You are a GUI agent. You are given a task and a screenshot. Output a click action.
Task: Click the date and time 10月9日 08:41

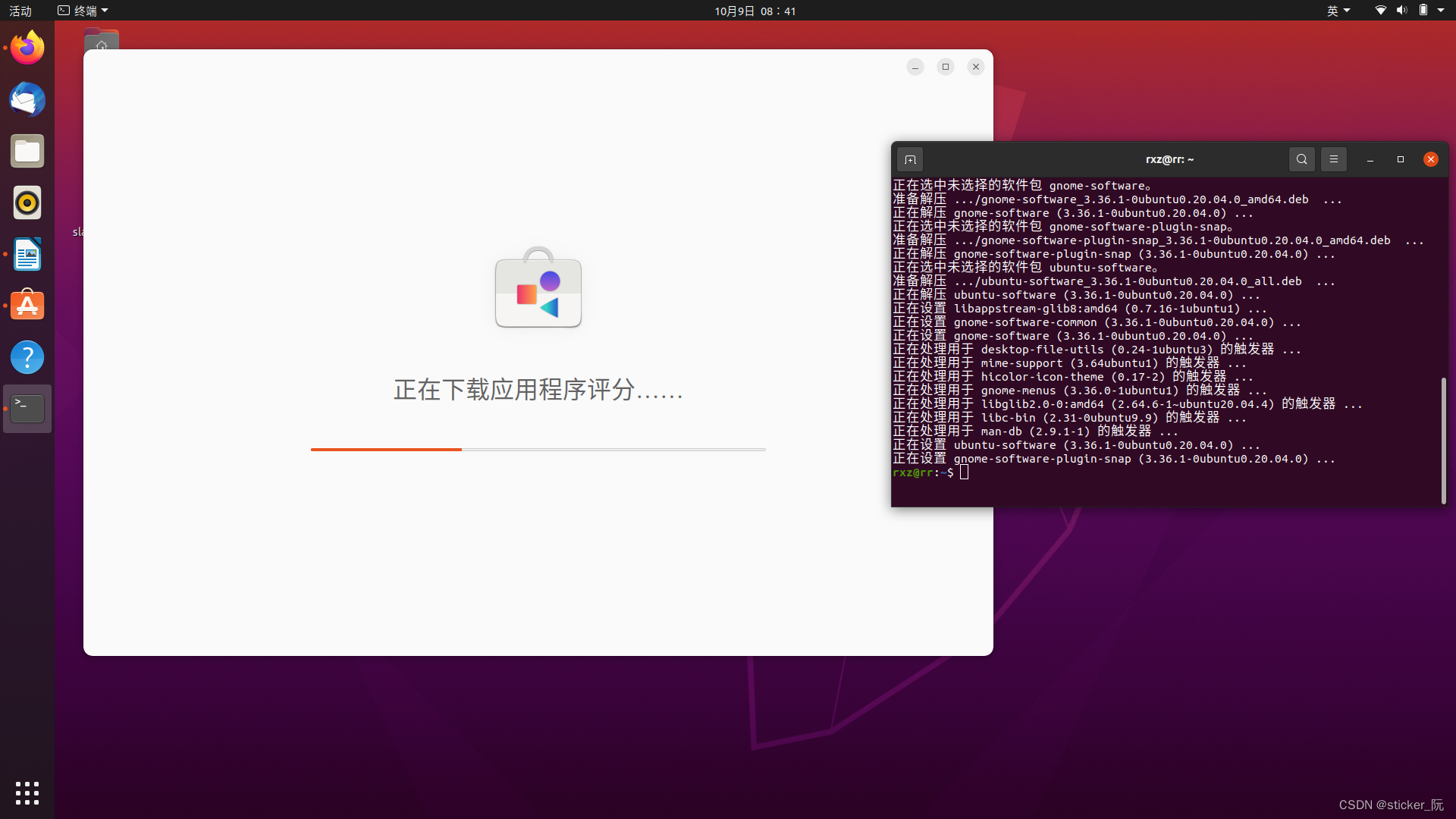[x=755, y=11]
